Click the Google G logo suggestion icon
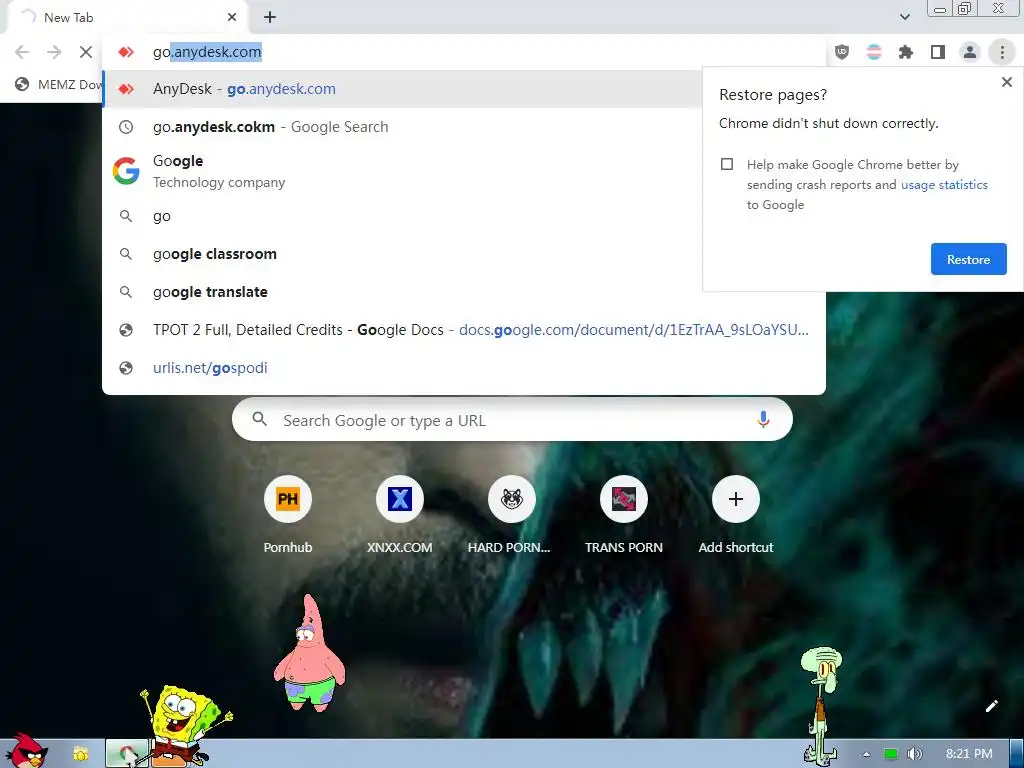This screenshot has height=768, width=1024. pyautogui.click(x=126, y=171)
